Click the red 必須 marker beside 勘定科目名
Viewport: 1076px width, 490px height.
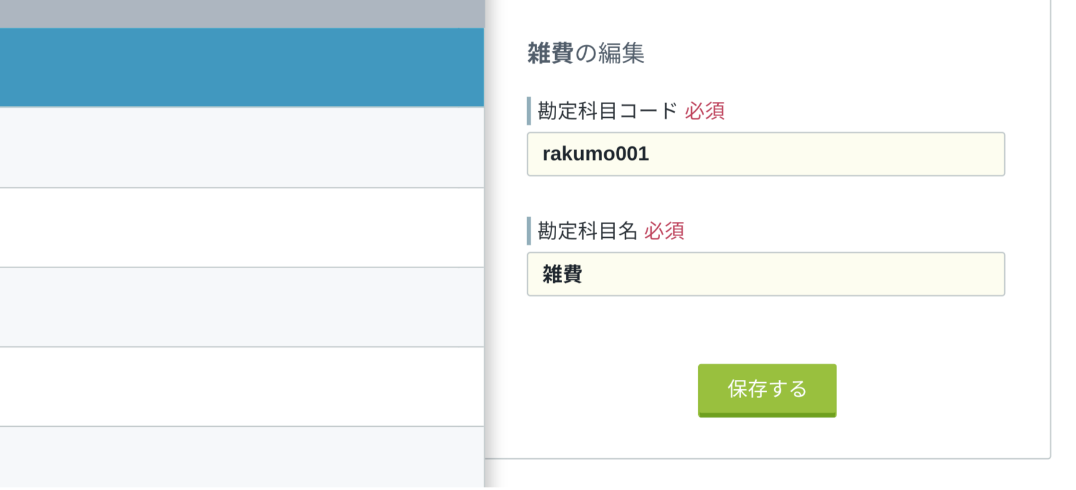pos(664,231)
